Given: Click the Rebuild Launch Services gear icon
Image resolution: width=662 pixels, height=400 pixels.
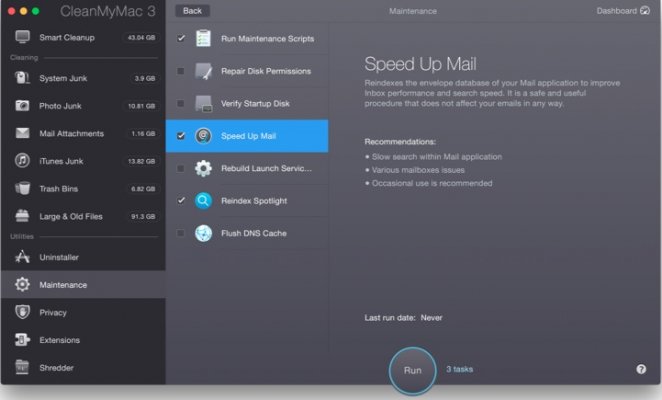Looking at the screenshot, I should [203, 168].
